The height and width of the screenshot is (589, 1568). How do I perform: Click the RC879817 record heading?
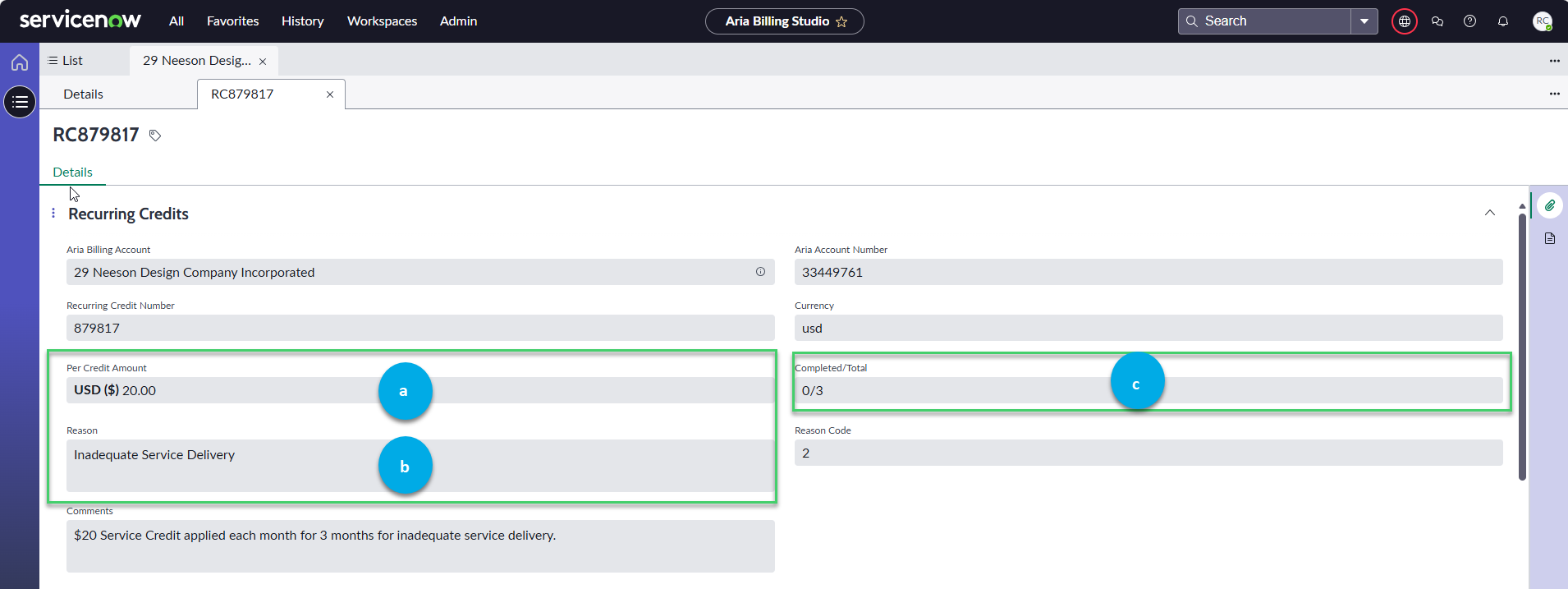point(96,136)
